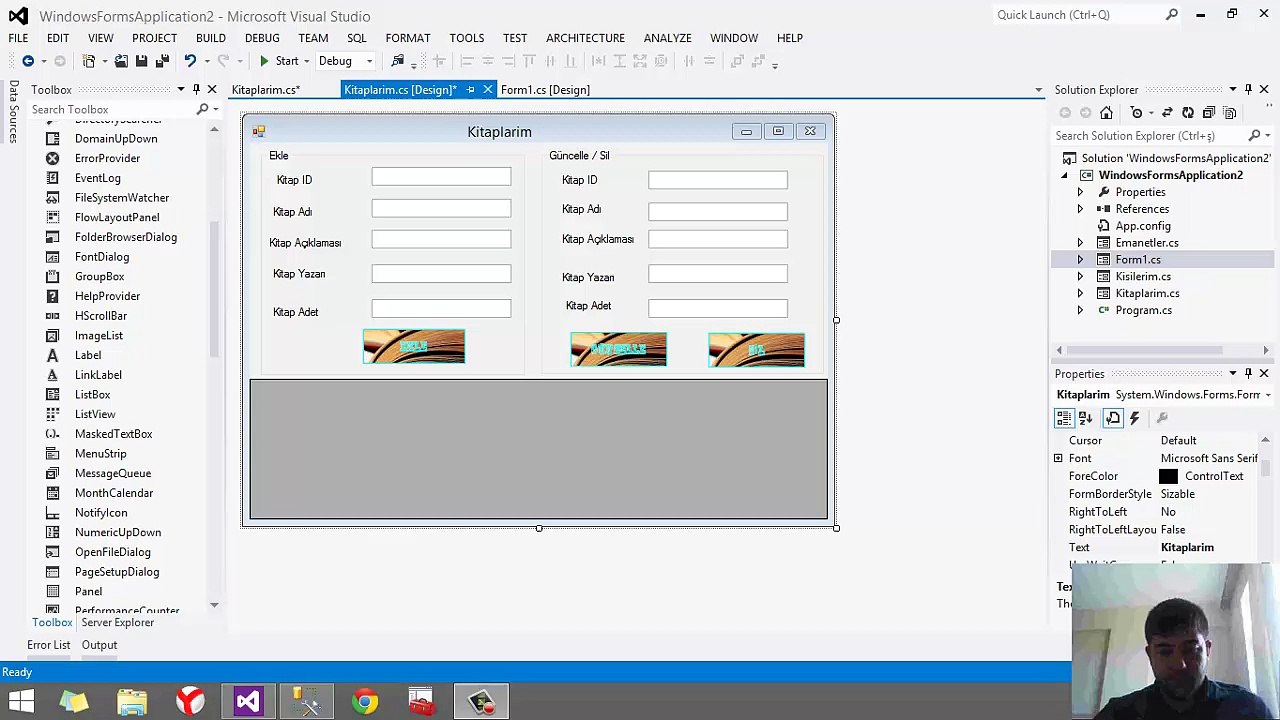The width and height of the screenshot is (1280, 720).
Task: Click the ForeColor black color swatch
Action: [x=1168, y=476]
